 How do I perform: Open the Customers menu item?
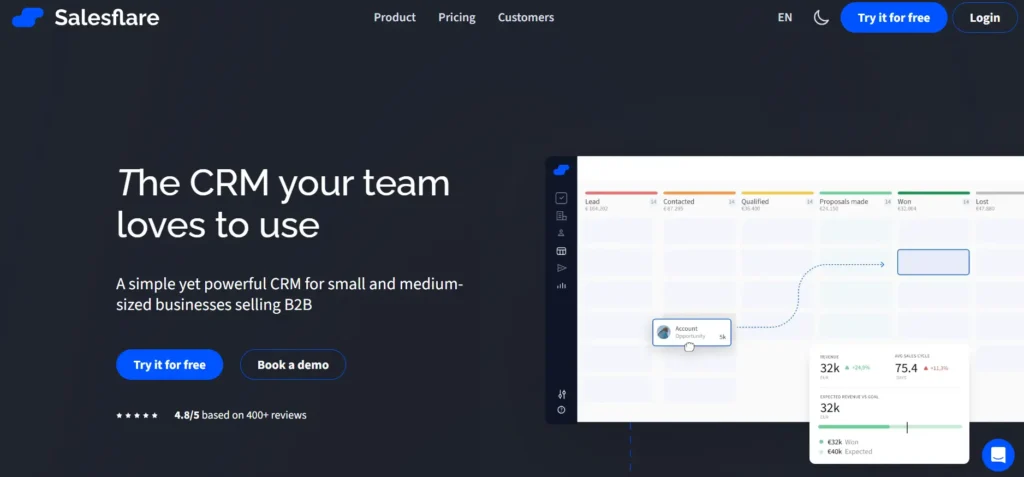(x=526, y=18)
